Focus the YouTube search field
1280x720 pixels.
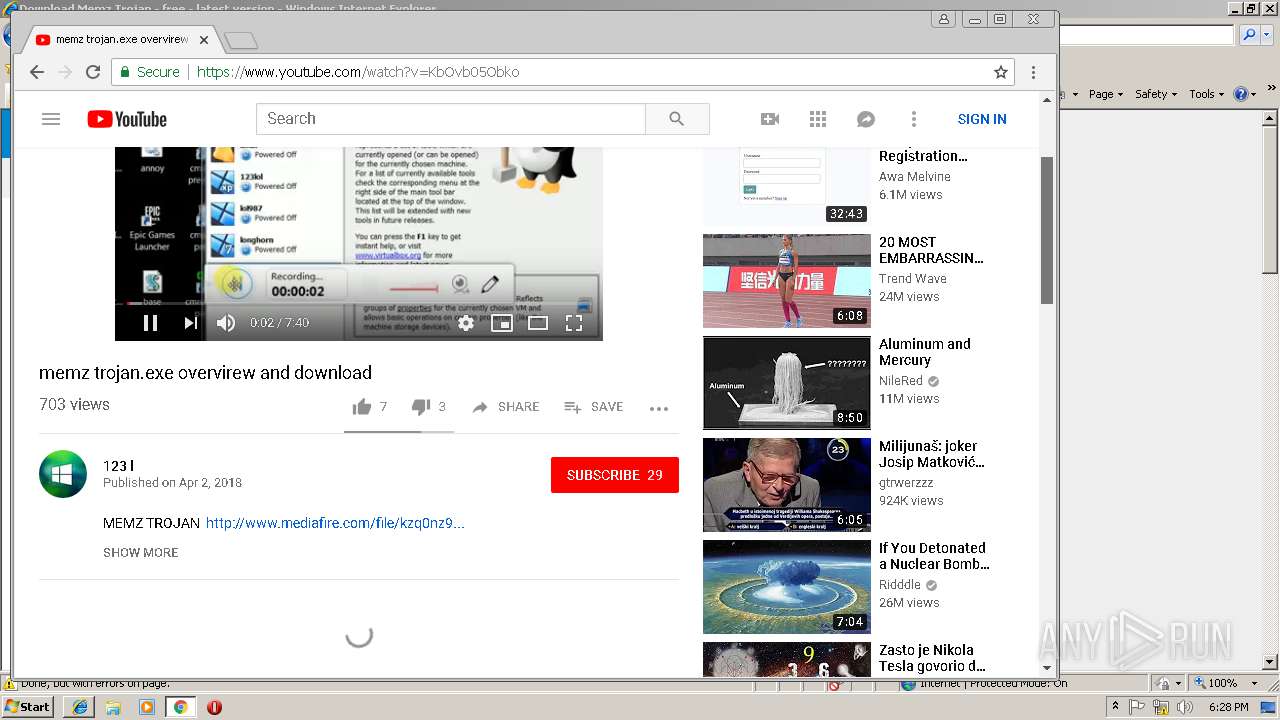coord(451,119)
